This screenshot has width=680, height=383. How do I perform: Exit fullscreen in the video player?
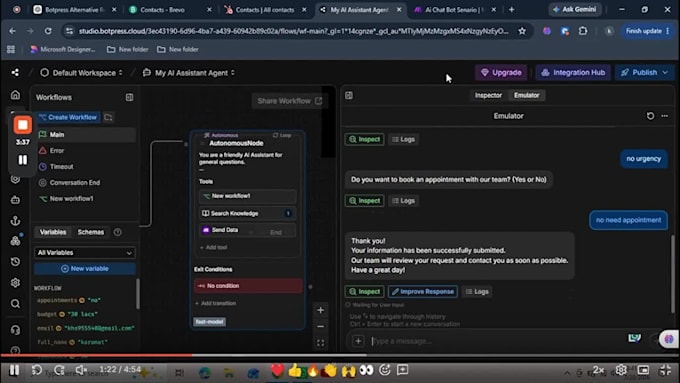click(x=665, y=370)
